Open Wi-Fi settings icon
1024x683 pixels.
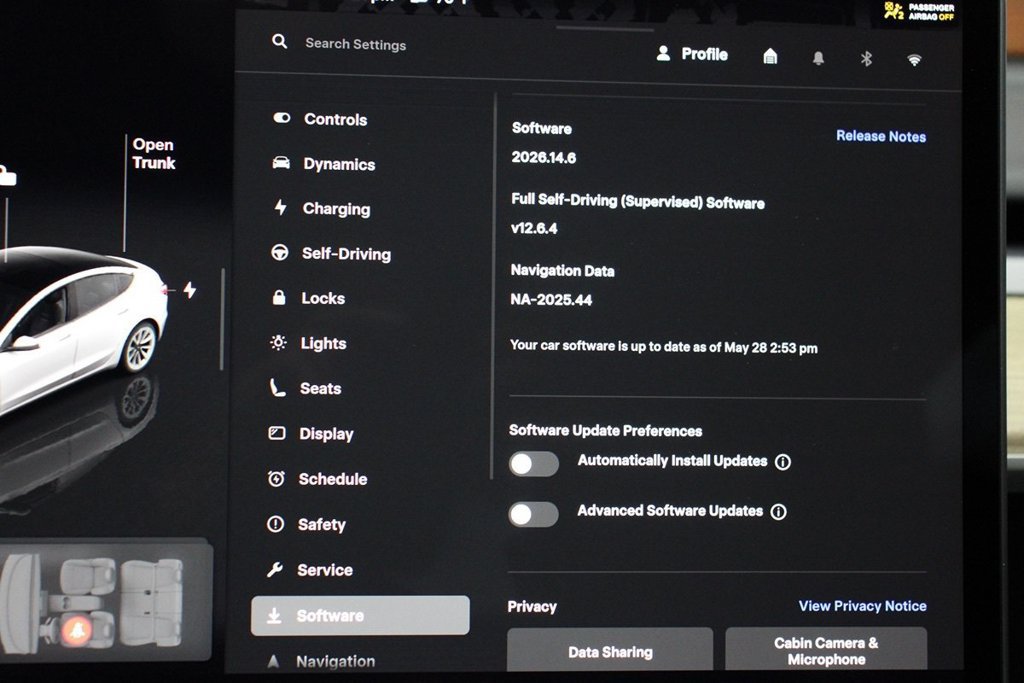(914, 60)
